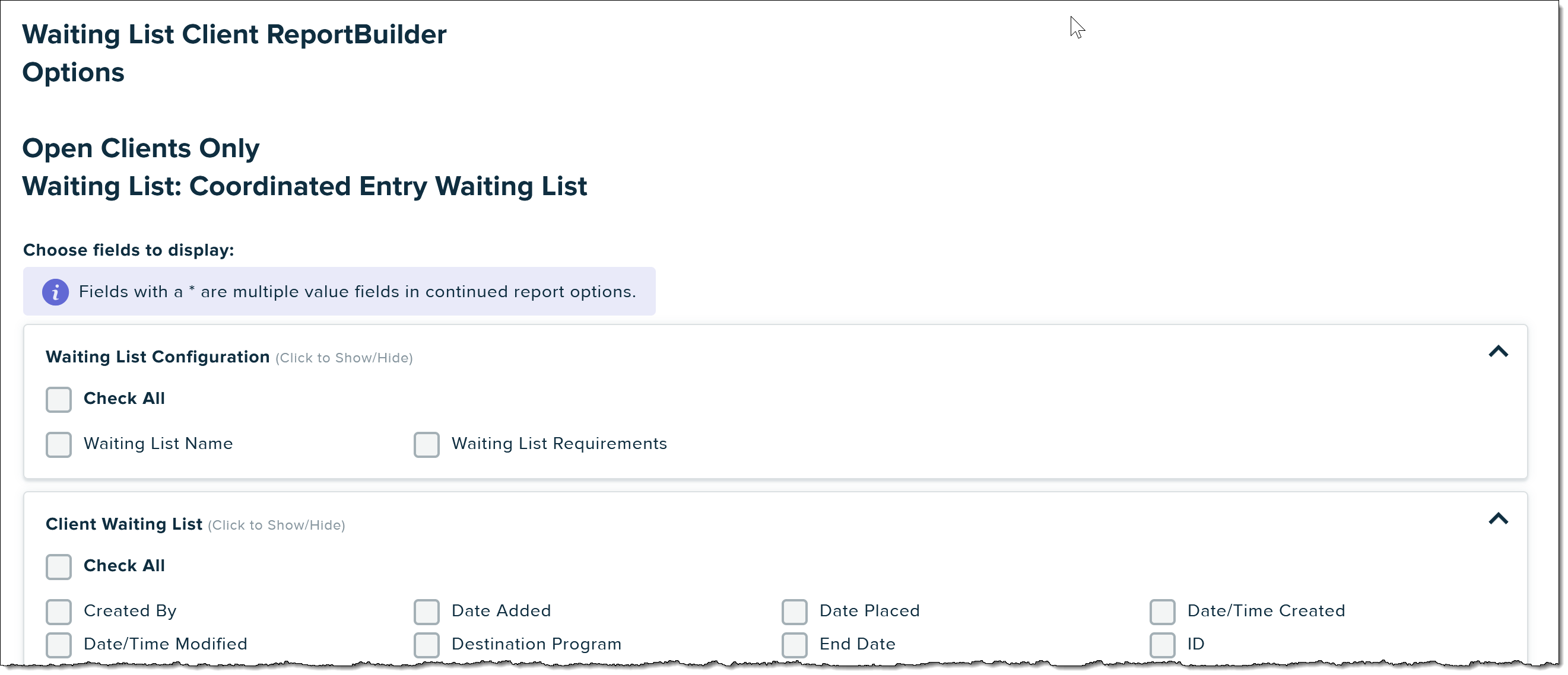Click the fields info banner message
Screen dimensions: 1568x675
tap(357, 292)
